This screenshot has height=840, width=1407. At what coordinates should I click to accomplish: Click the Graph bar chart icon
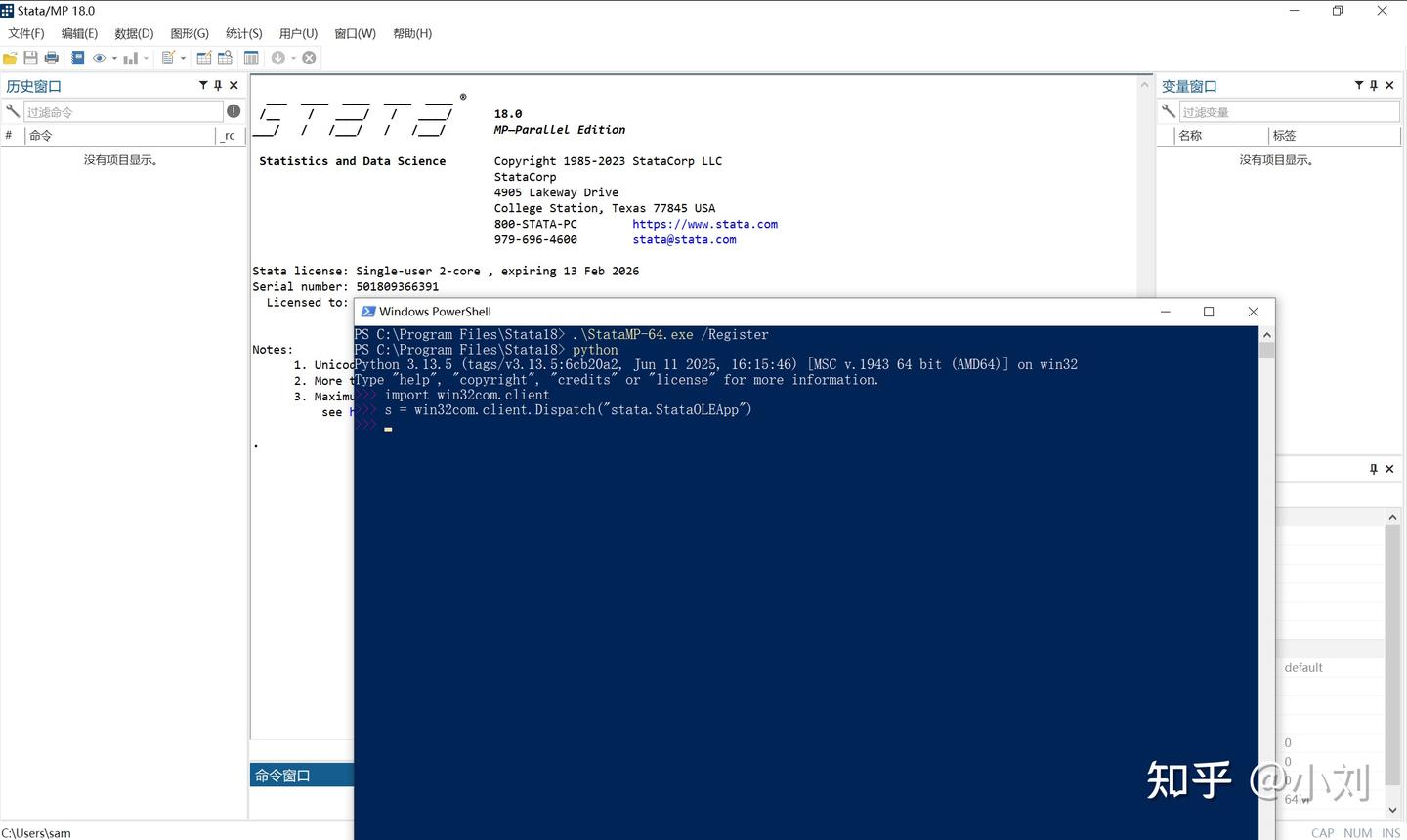click(x=130, y=59)
